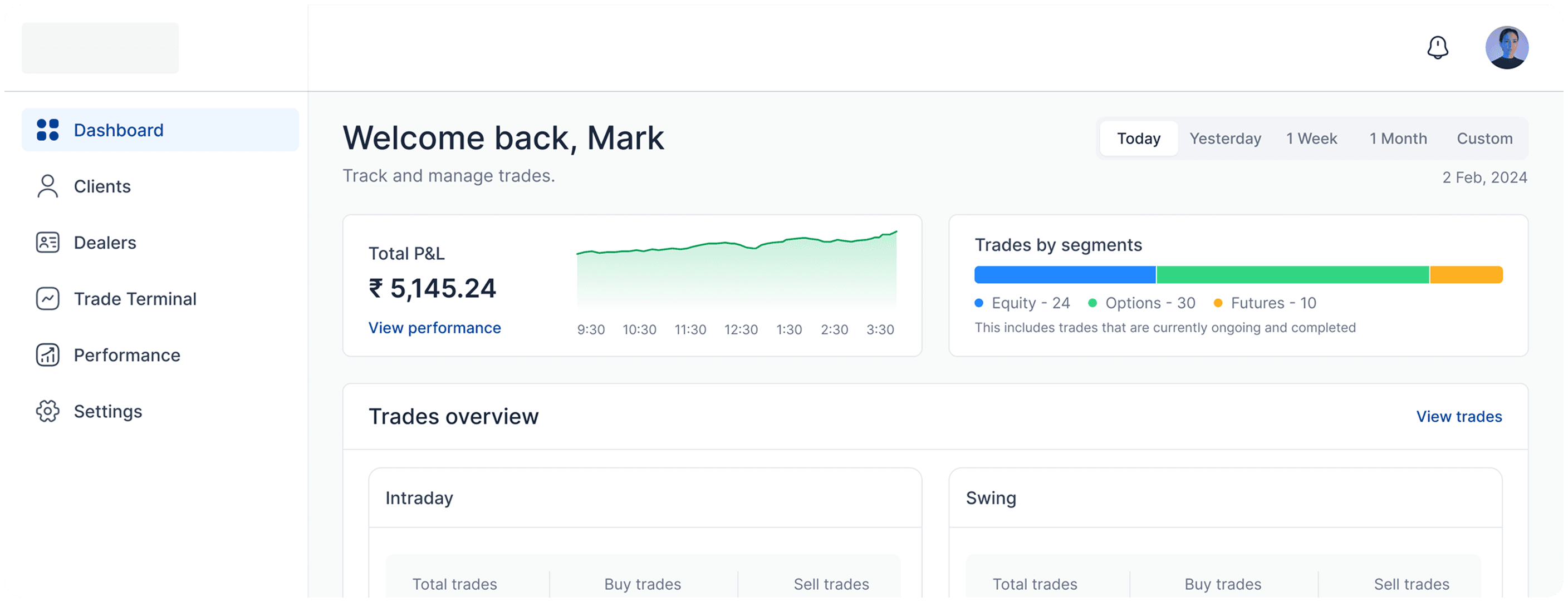The image size is (1568, 602).
Task: Click the Performance bar chart icon
Action: click(47, 355)
